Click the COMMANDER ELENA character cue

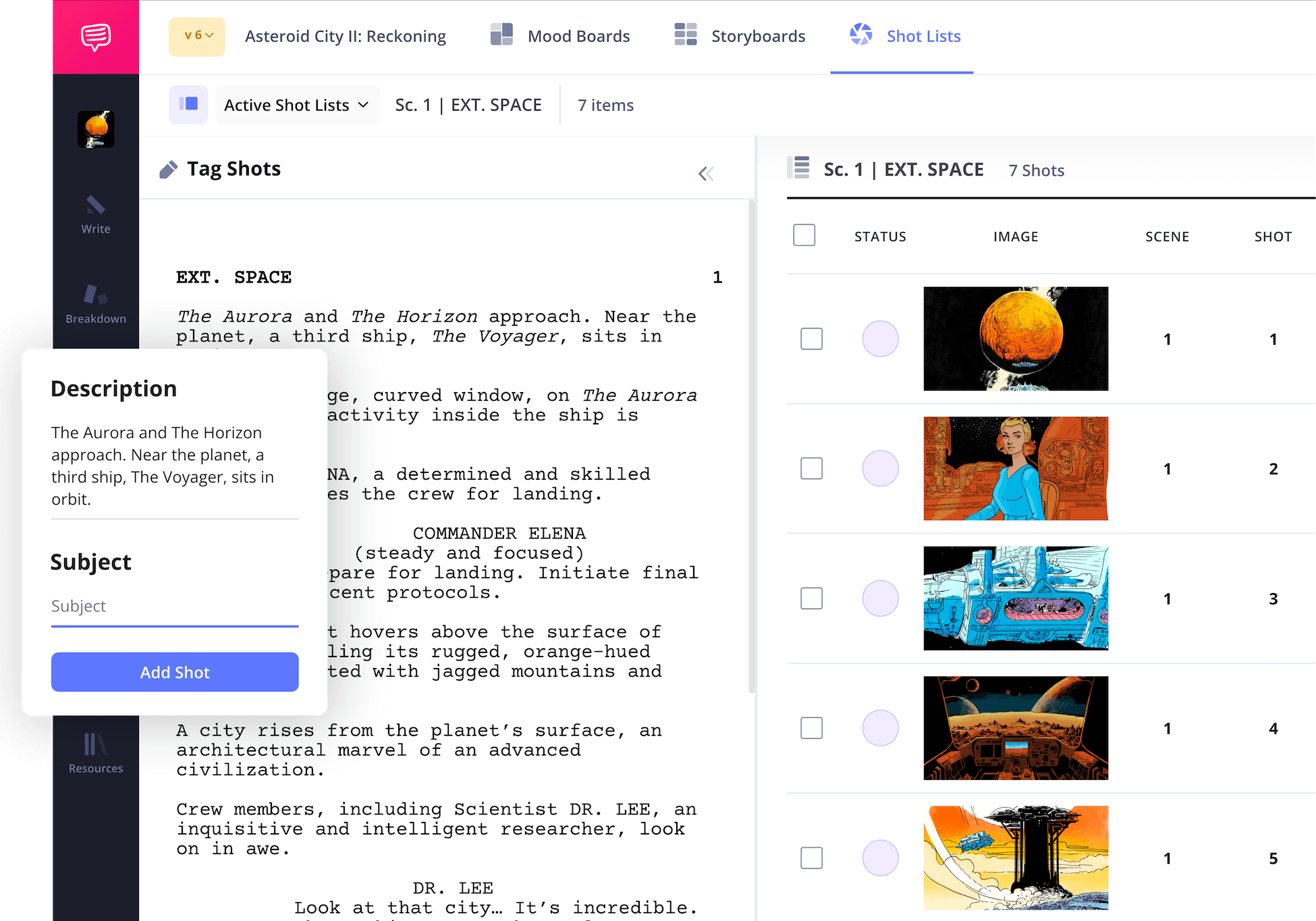(499, 534)
